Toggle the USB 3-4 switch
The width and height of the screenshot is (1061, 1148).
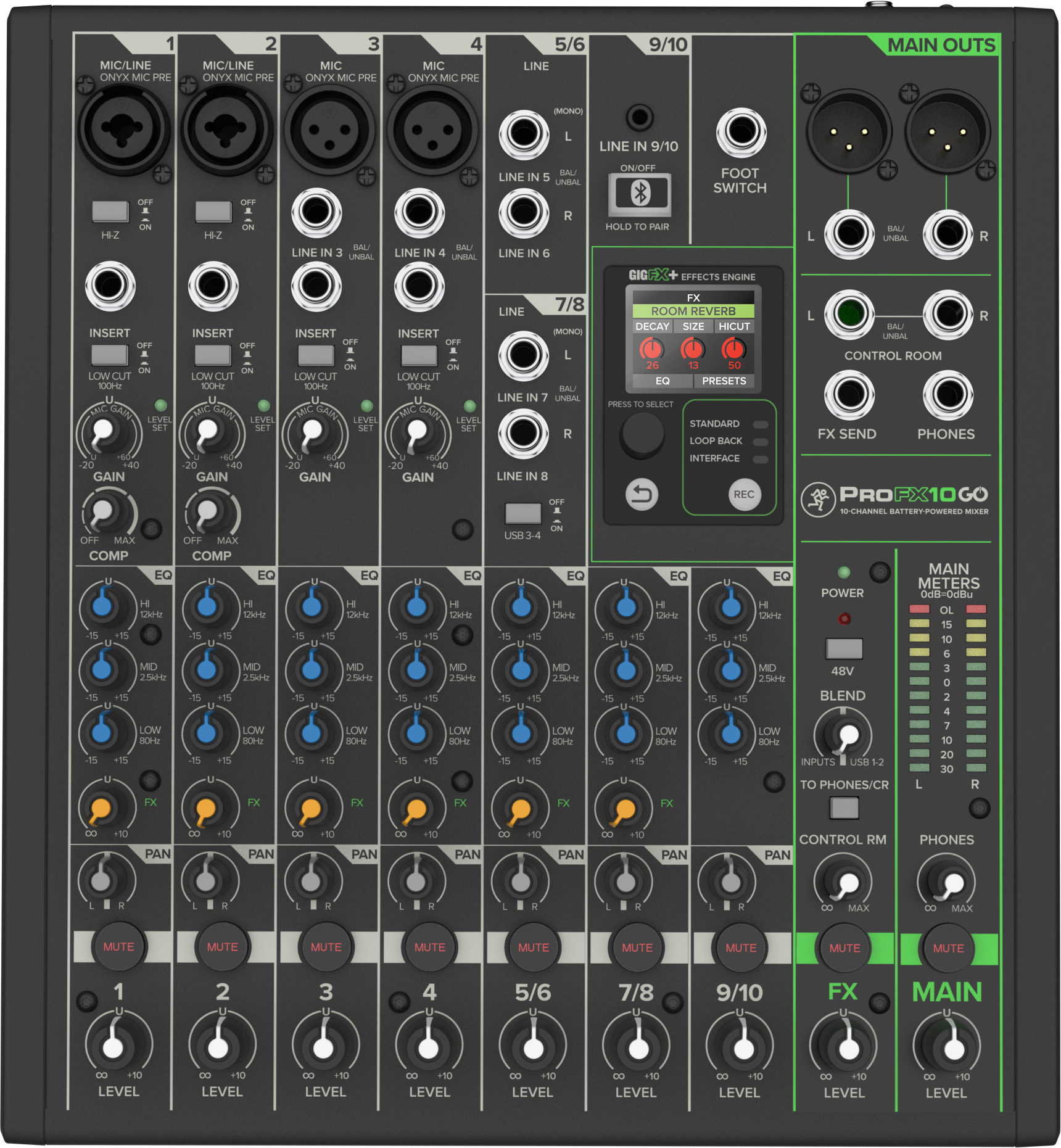(x=522, y=513)
